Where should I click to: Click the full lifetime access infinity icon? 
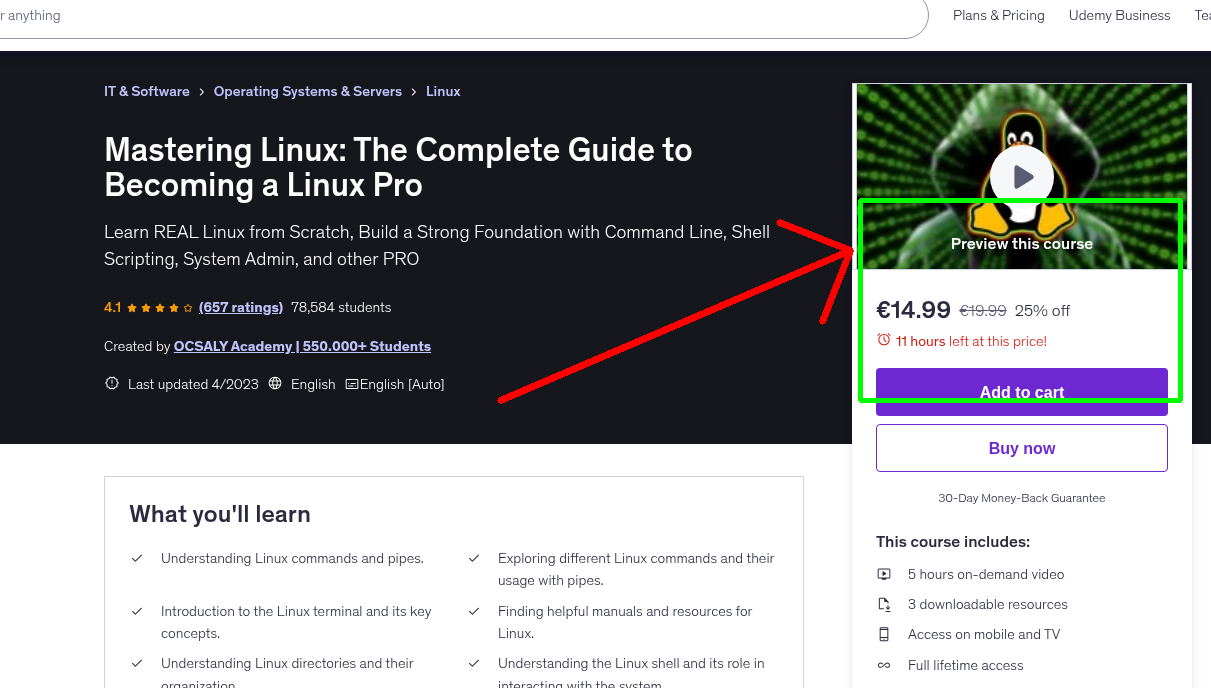[x=884, y=664]
